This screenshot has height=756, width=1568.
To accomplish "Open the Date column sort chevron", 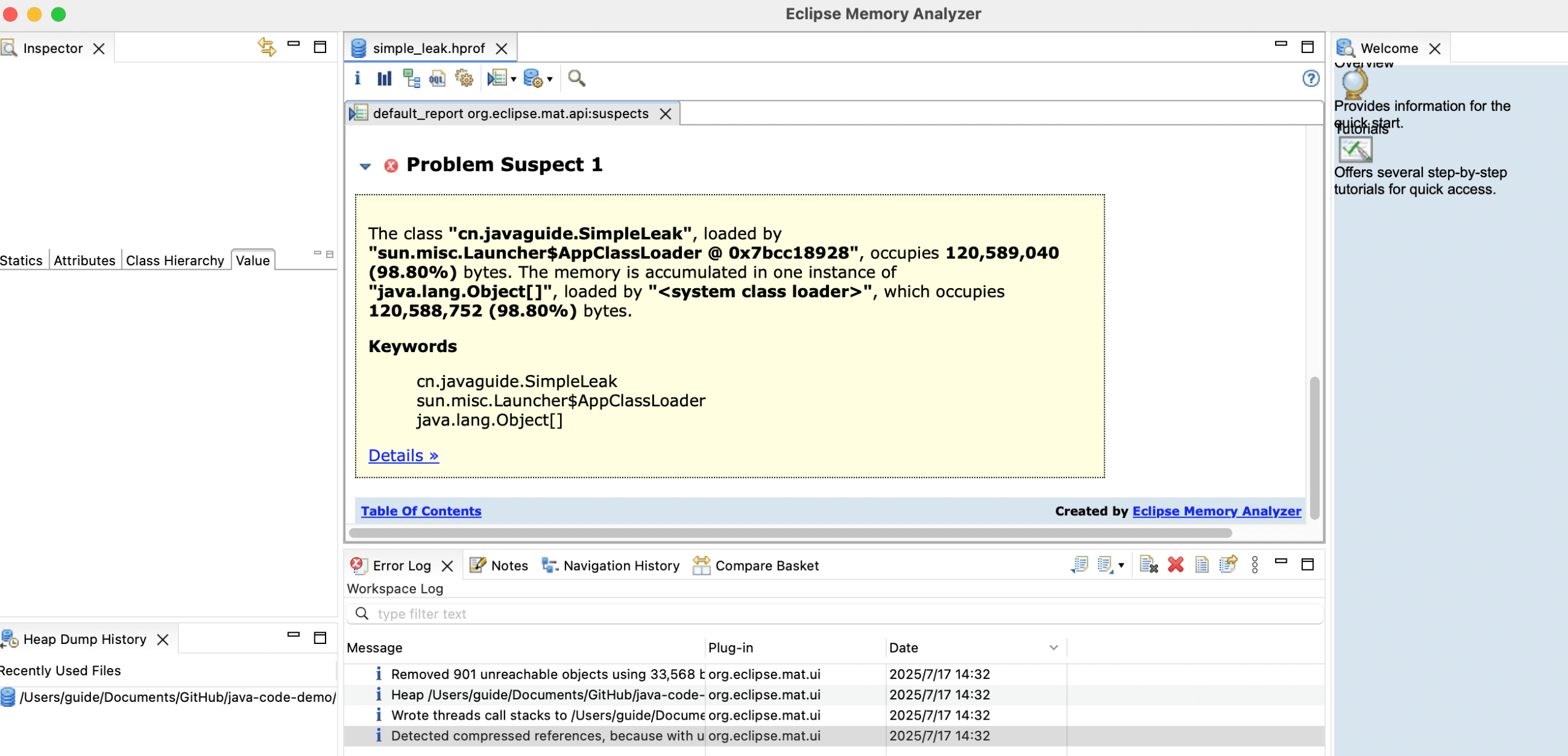I will click(x=1053, y=648).
